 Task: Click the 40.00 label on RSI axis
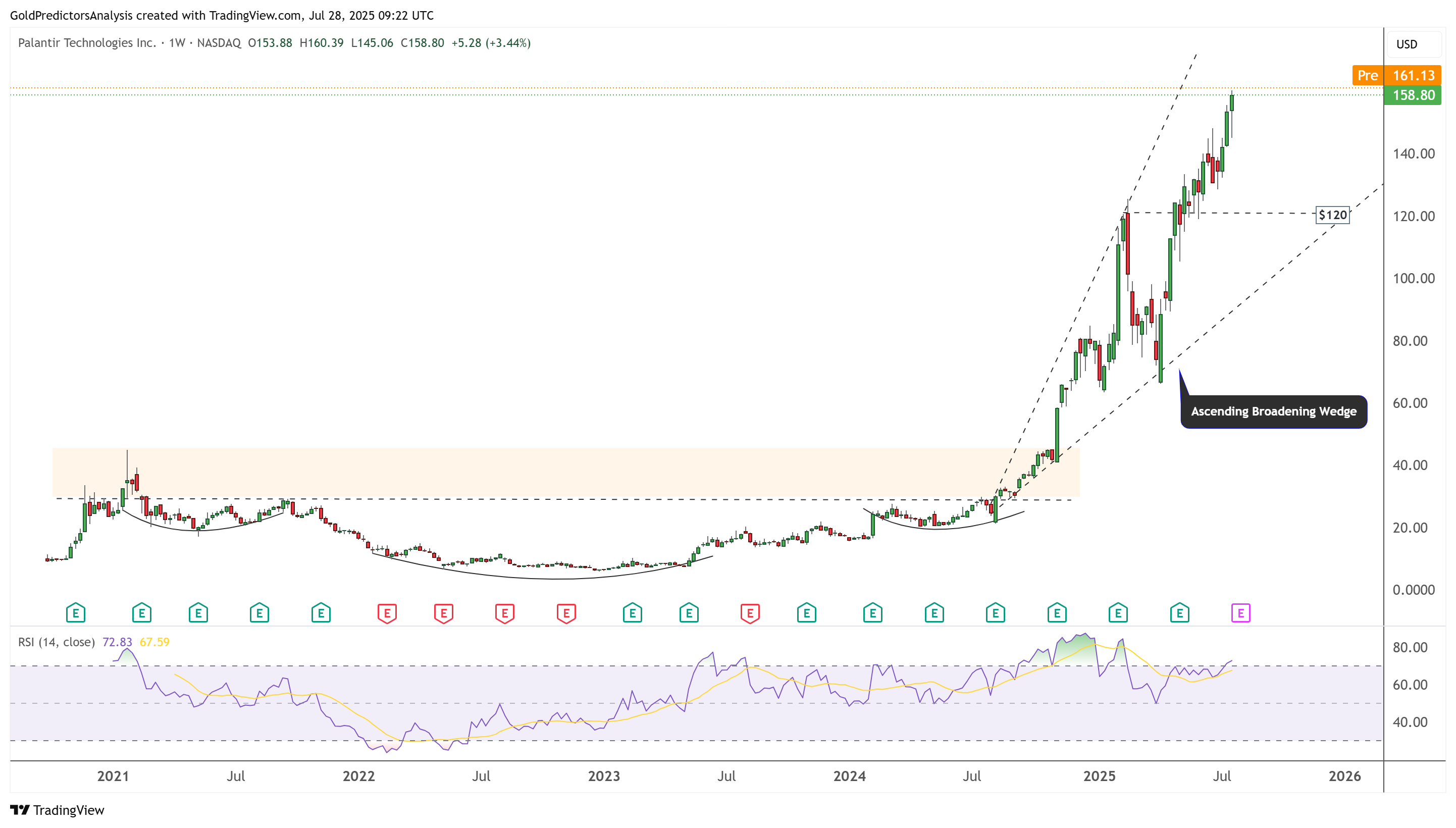tap(1410, 722)
